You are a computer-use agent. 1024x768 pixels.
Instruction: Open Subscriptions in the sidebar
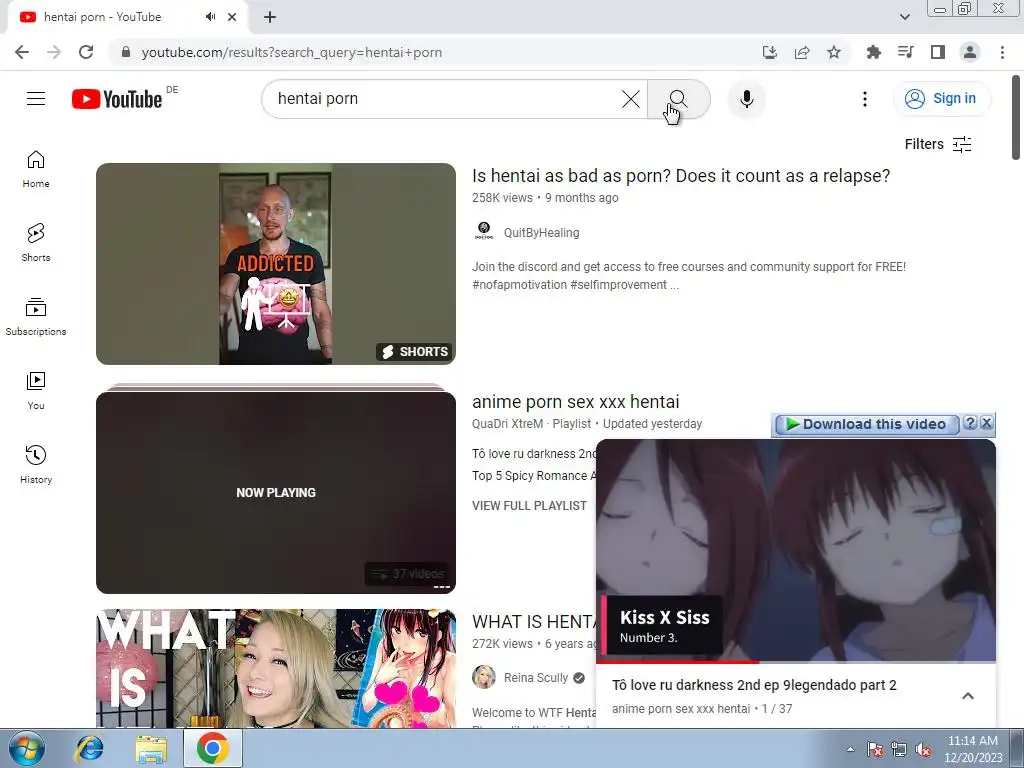click(36, 317)
